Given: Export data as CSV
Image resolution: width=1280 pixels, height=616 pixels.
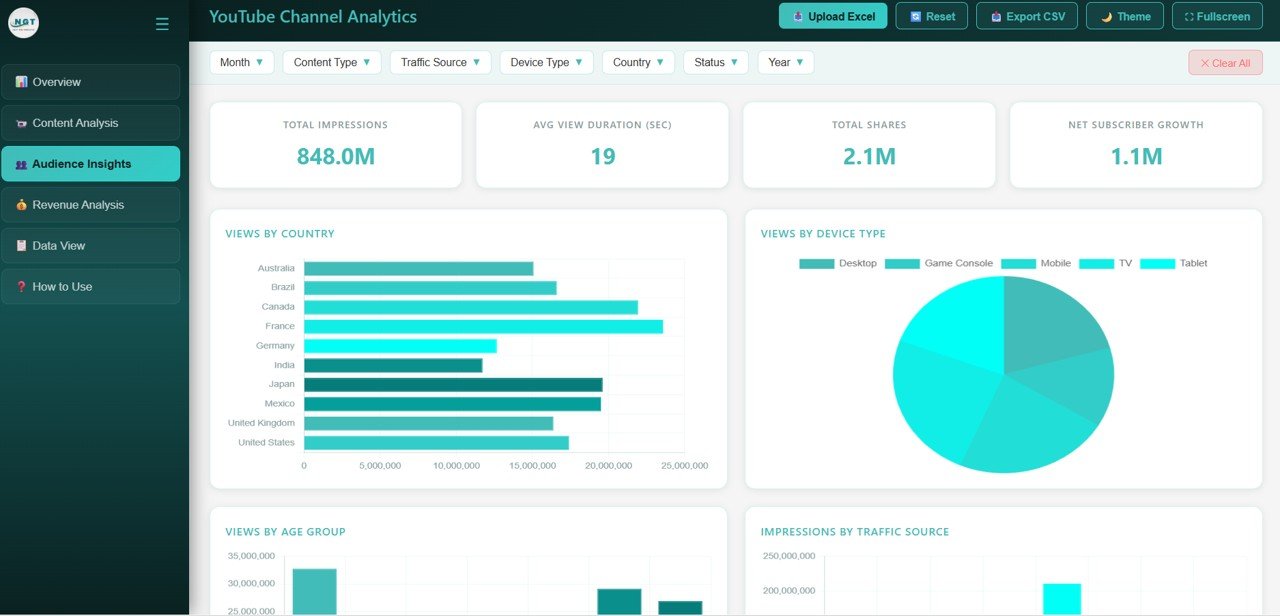Looking at the screenshot, I should pyautogui.click(x=1026, y=15).
